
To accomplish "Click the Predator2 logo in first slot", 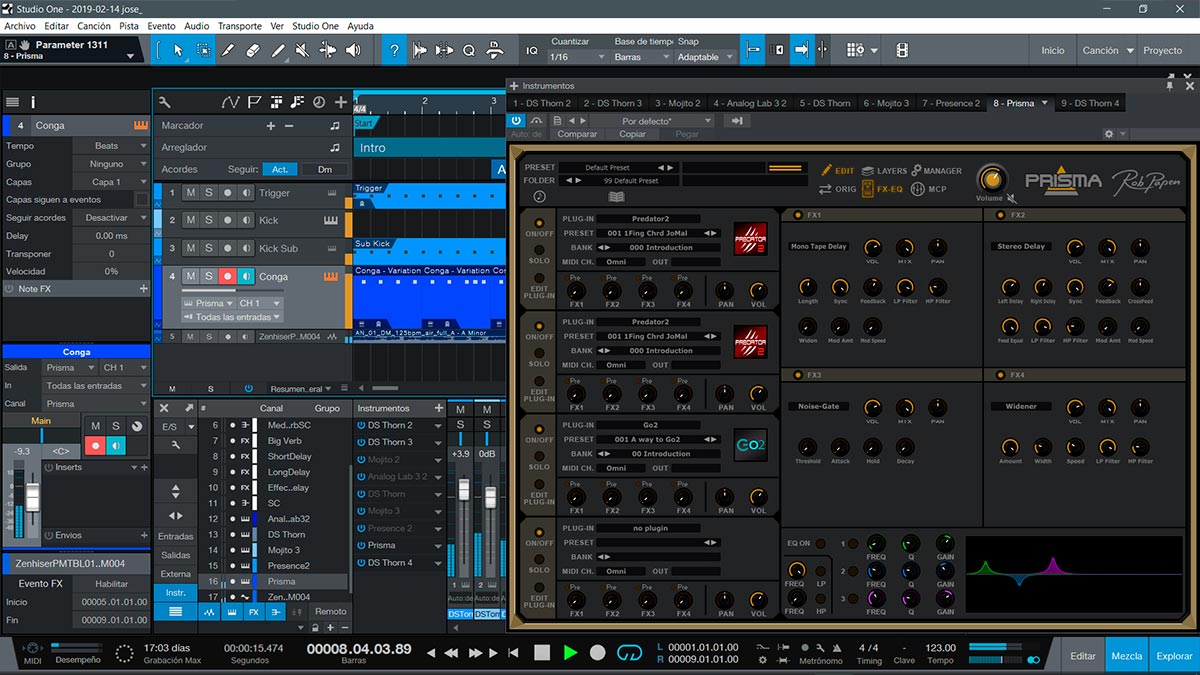I will pos(750,239).
